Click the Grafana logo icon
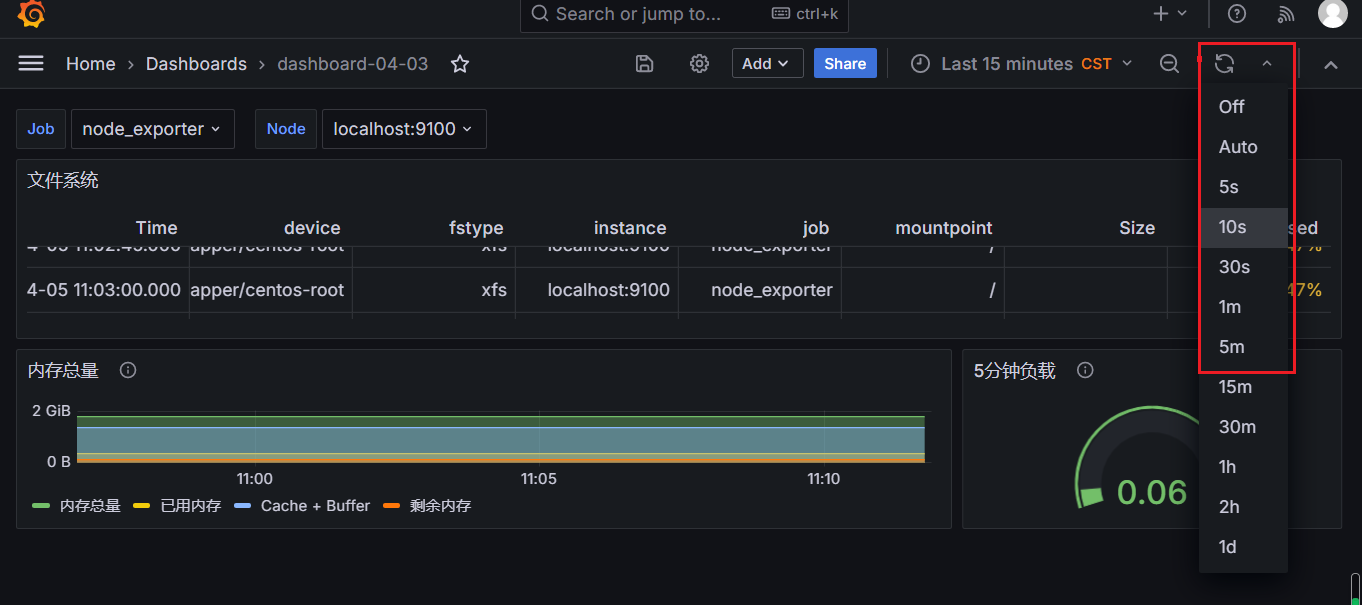 click(31, 15)
